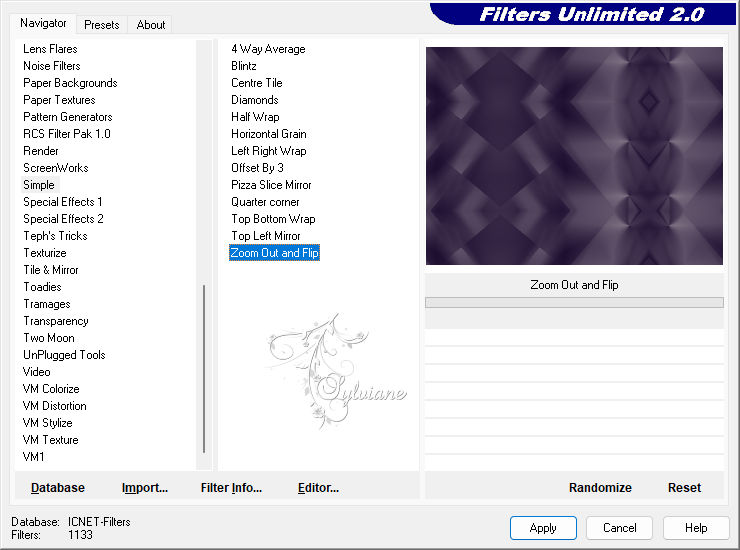Select Noise Filters category
This screenshot has width=740, height=550.
coord(51,66)
